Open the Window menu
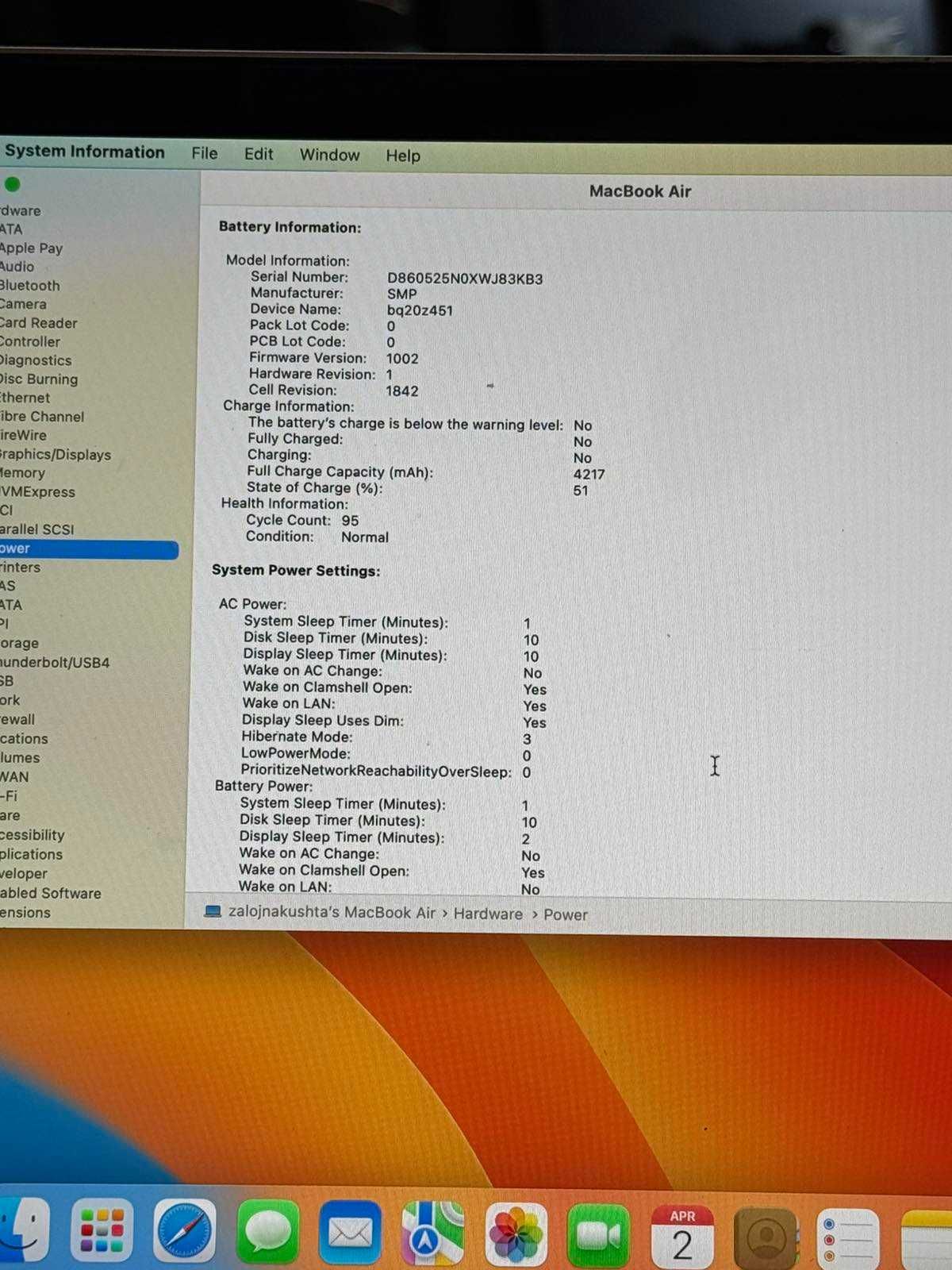The image size is (952, 1270). coord(329,155)
